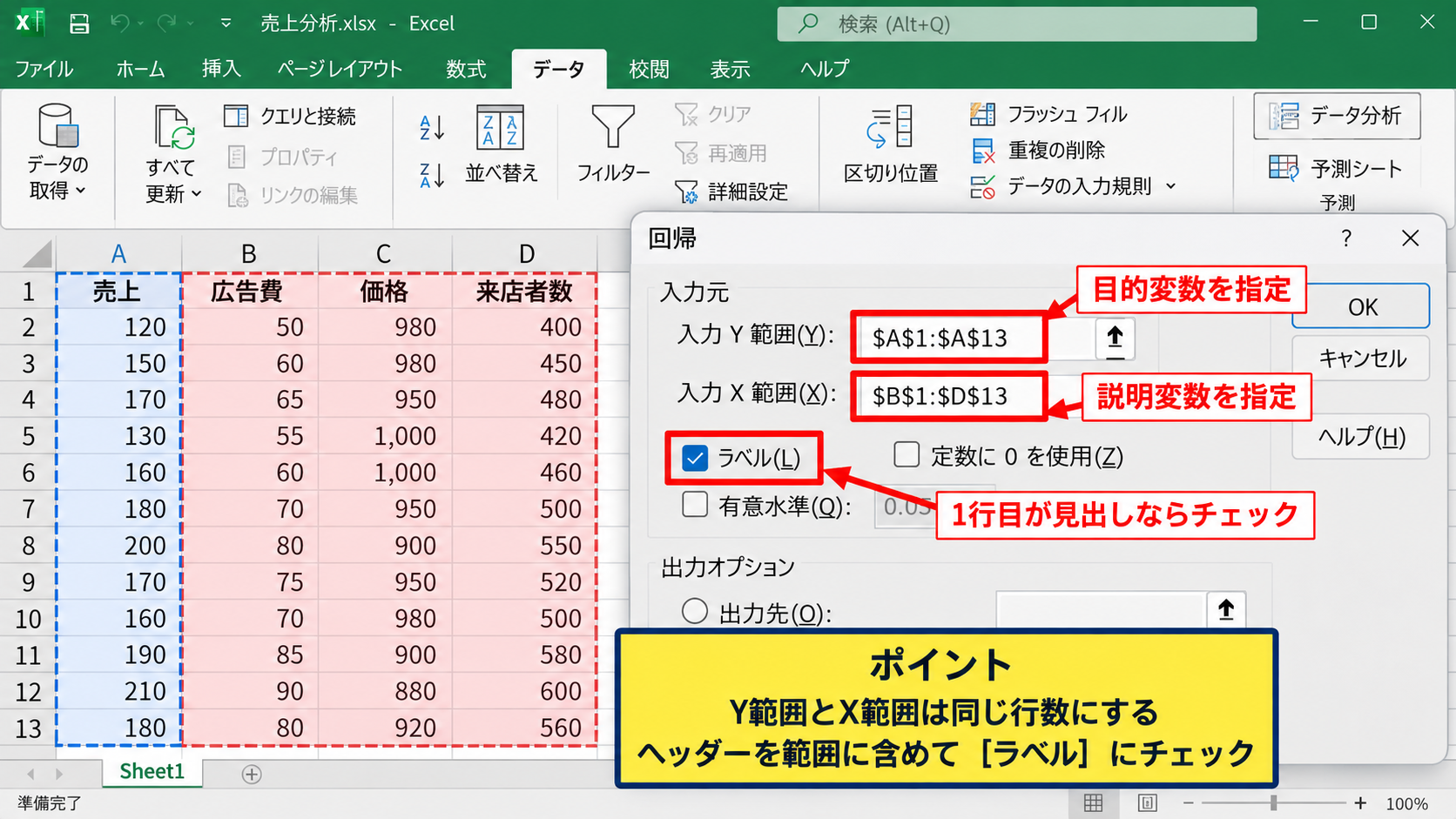
Task: Check the 有意水準(O) checkbox
Action: click(695, 505)
